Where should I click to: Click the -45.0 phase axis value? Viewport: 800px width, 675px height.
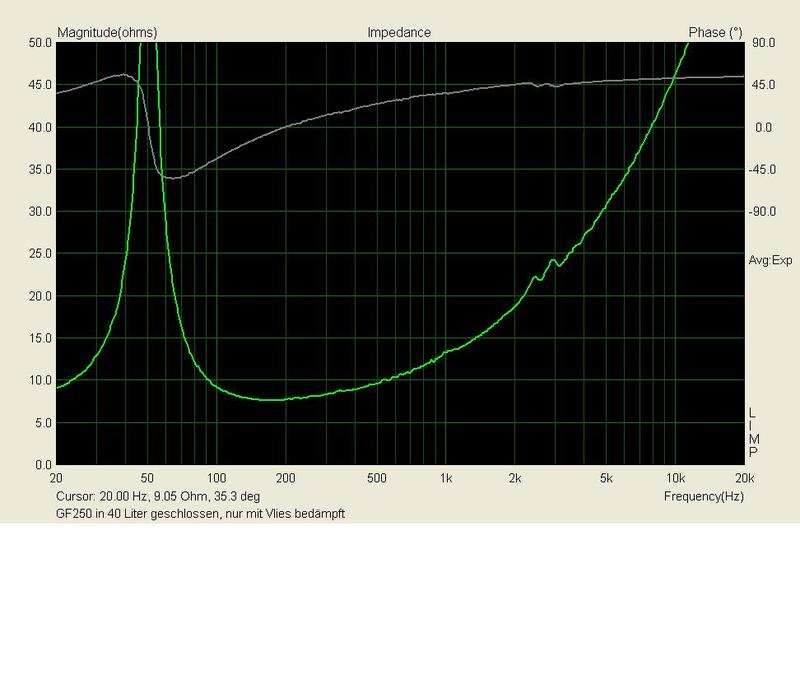[x=762, y=169]
